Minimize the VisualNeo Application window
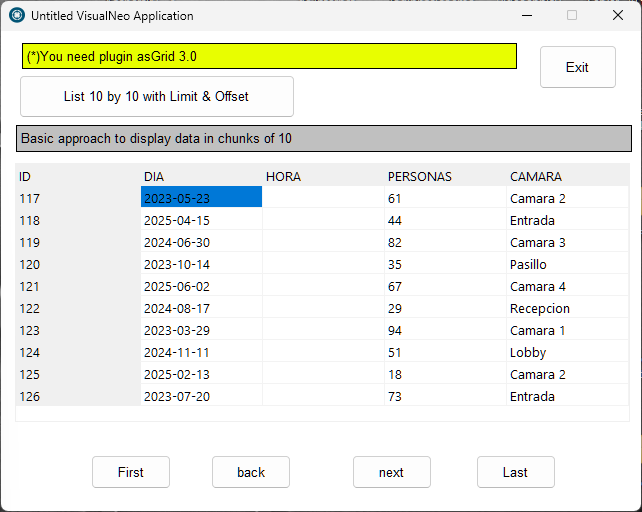642x512 pixels. pyautogui.click(x=527, y=16)
